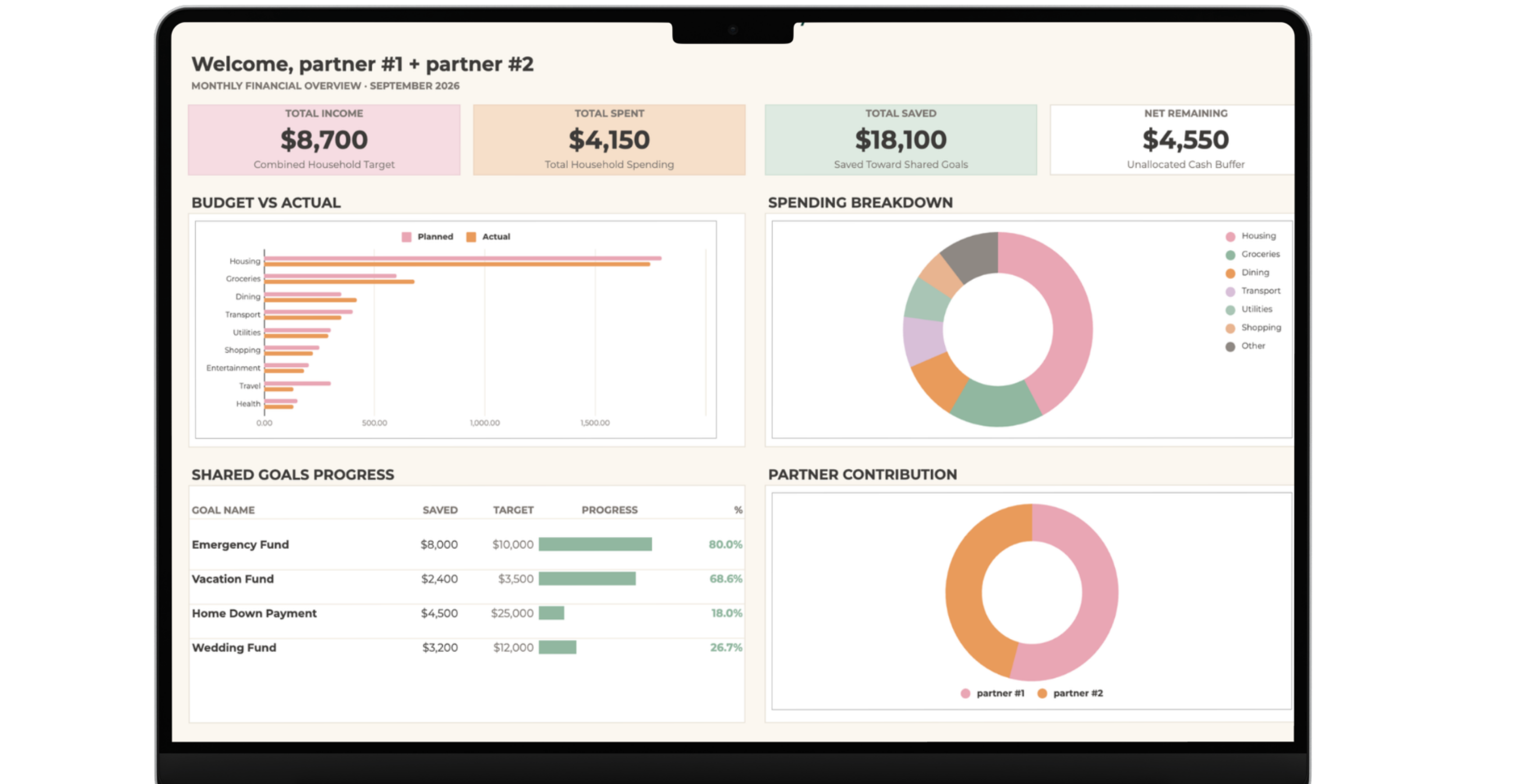Screen dimensions: 1519x784
Task: Click the SHARED GOALS PROGRESS heading
Action: point(293,474)
